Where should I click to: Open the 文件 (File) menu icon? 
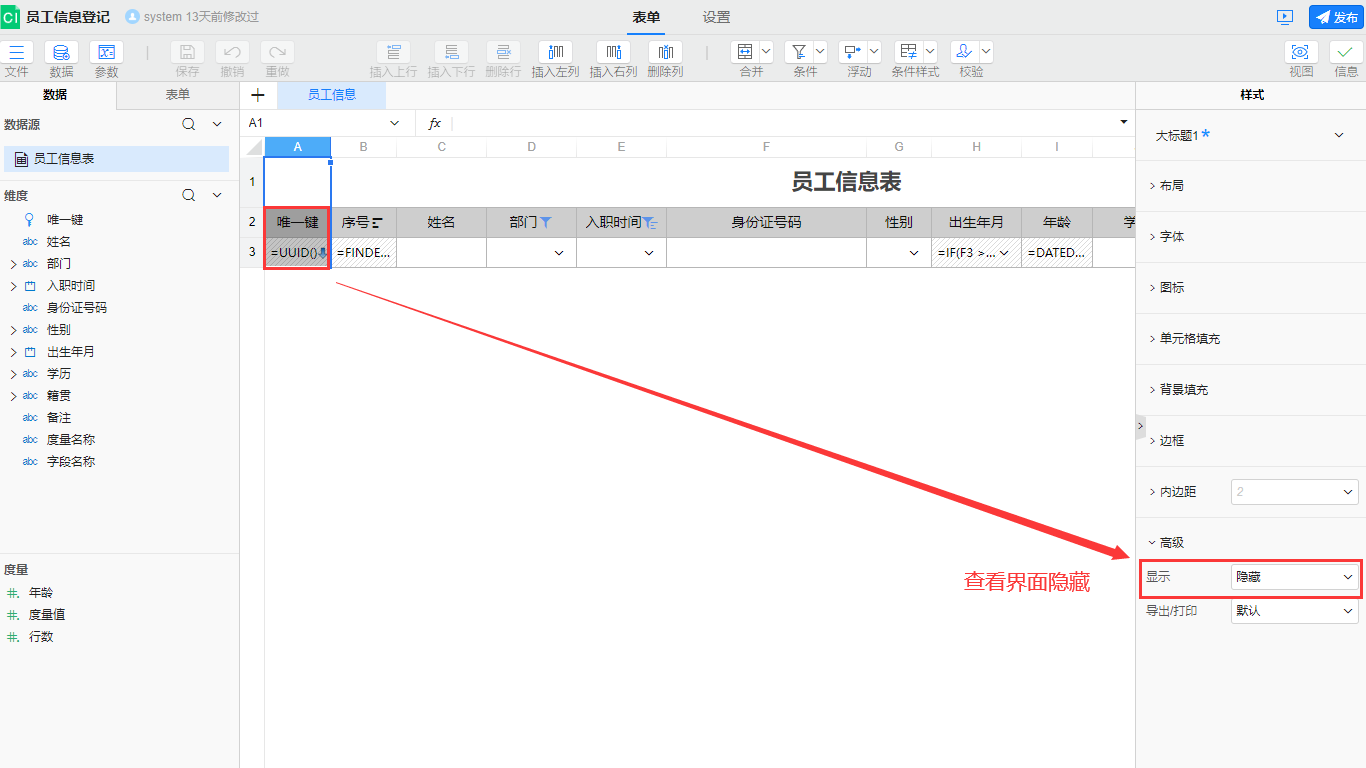tap(17, 53)
